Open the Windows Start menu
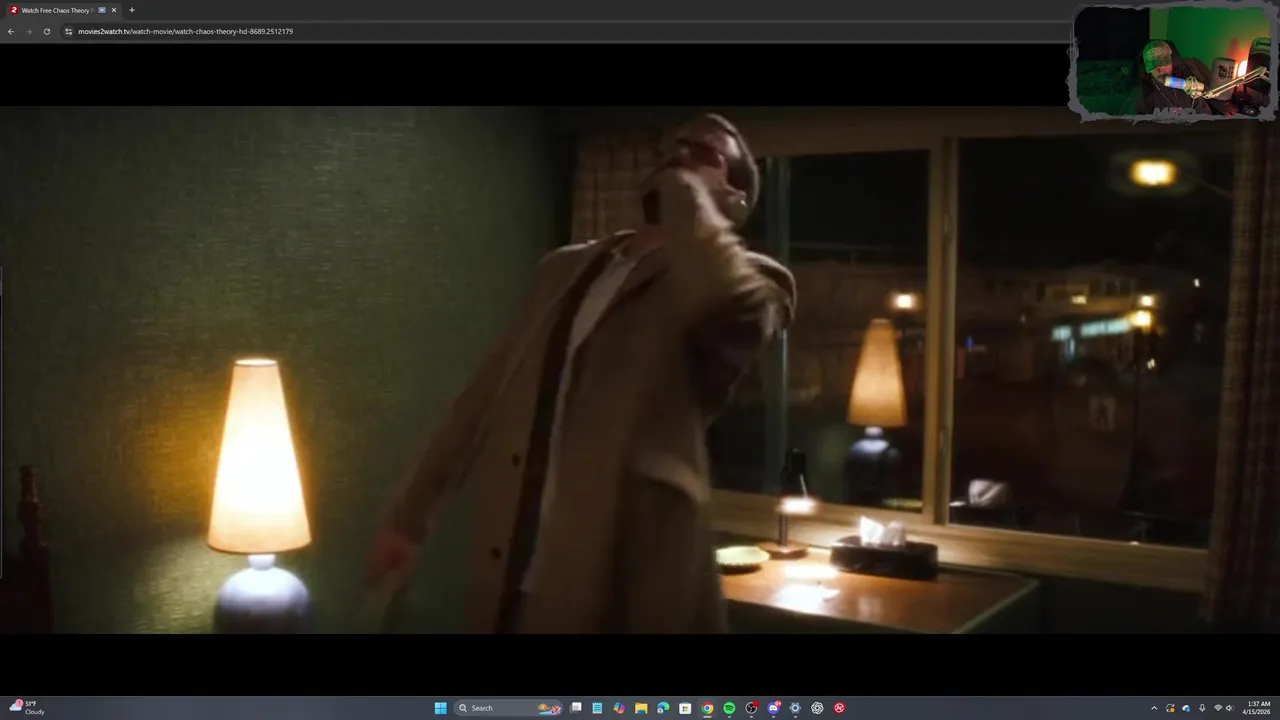This screenshot has width=1280, height=720. click(x=440, y=708)
